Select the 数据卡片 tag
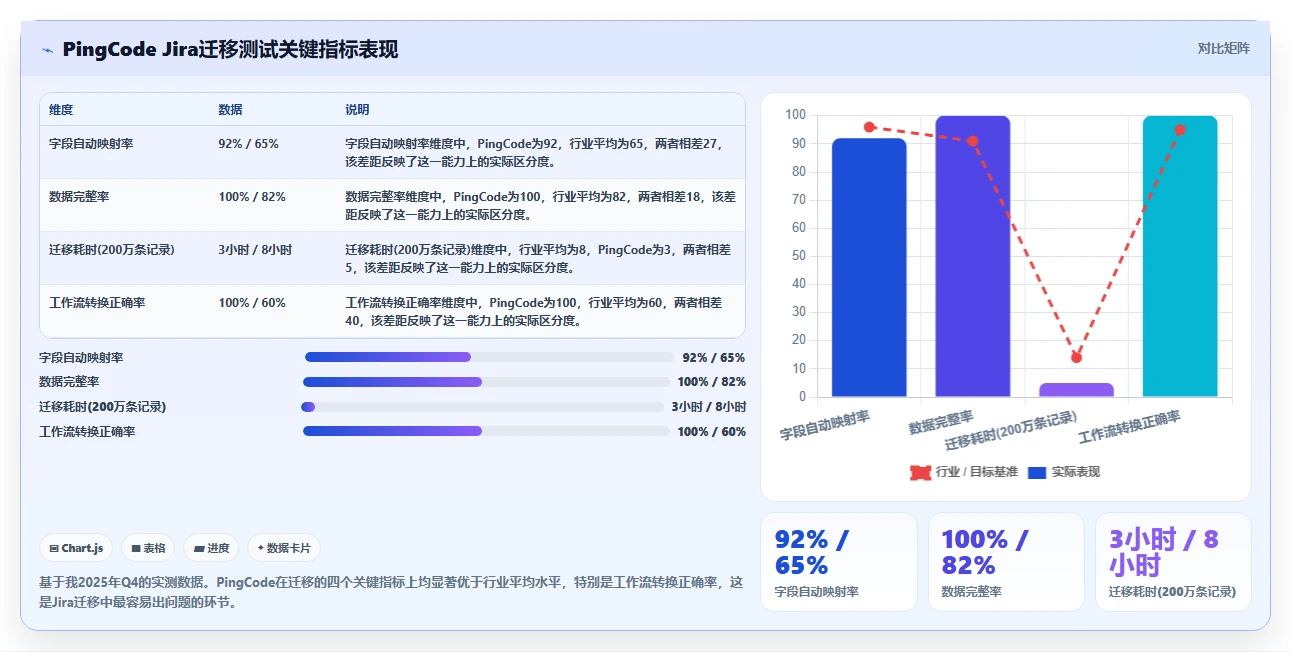 pyautogui.click(x=284, y=548)
